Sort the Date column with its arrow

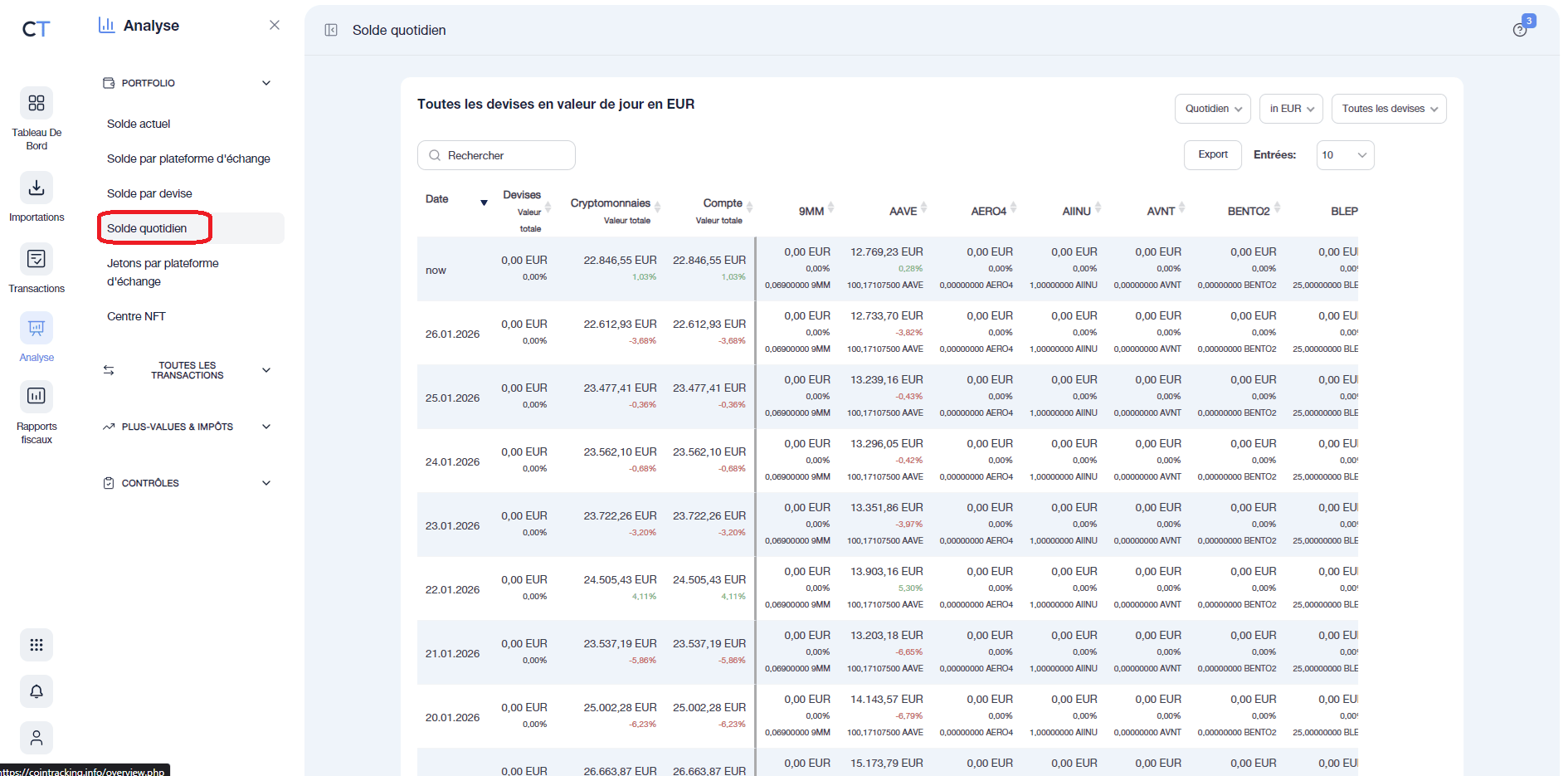pos(484,202)
